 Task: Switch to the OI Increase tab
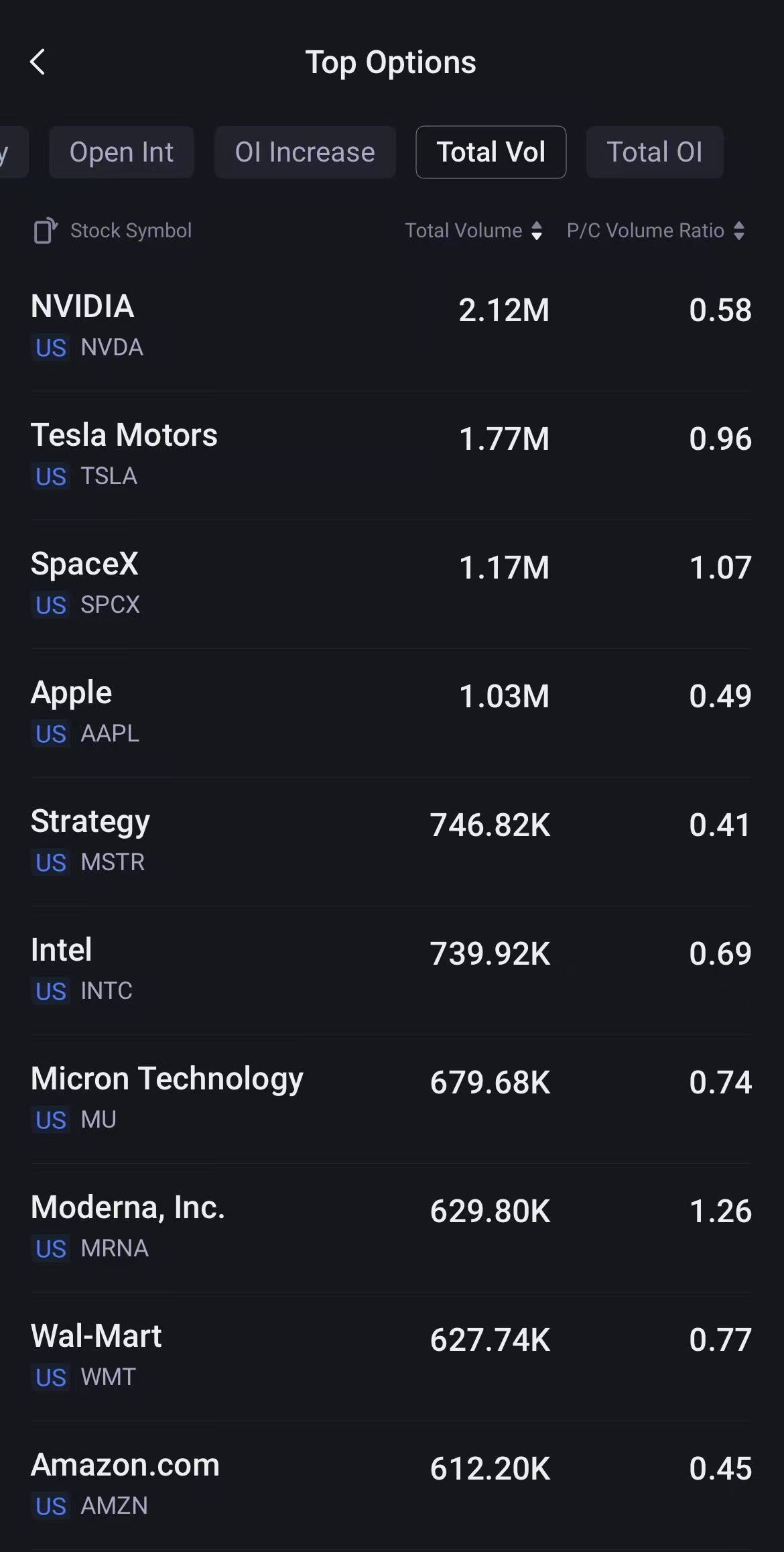[305, 152]
